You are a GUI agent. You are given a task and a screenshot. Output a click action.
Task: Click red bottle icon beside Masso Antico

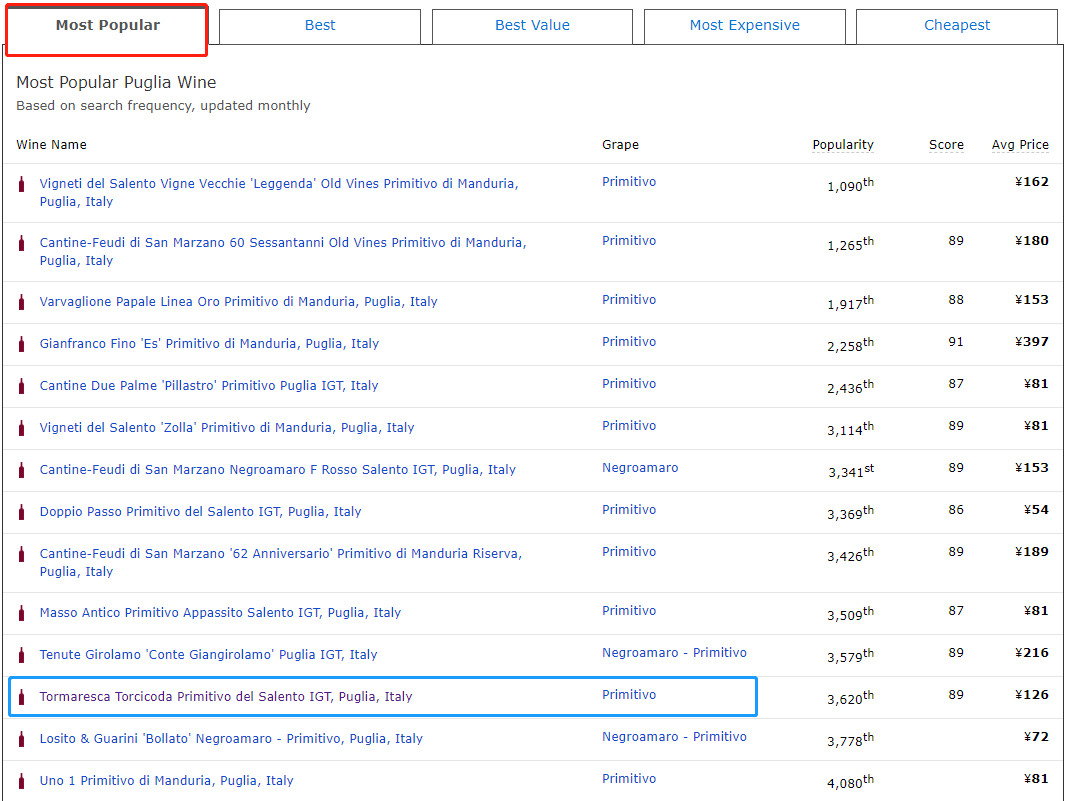22,613
